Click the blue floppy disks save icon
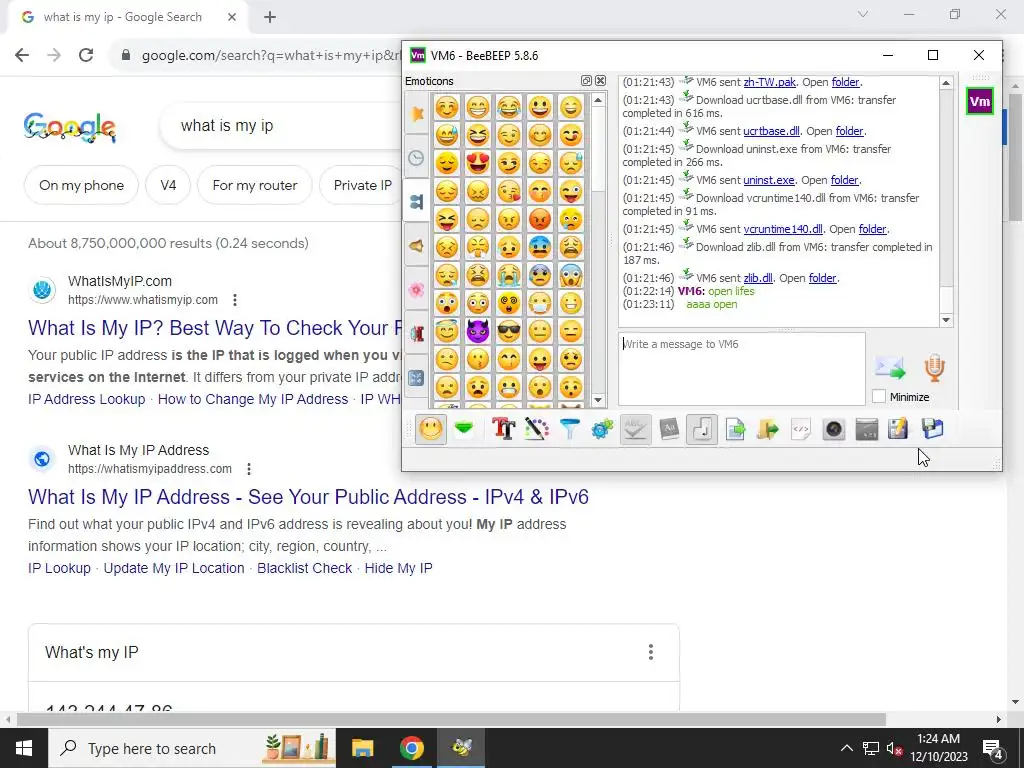Screen dimensions: 1024x768 (x=933, y=429)
